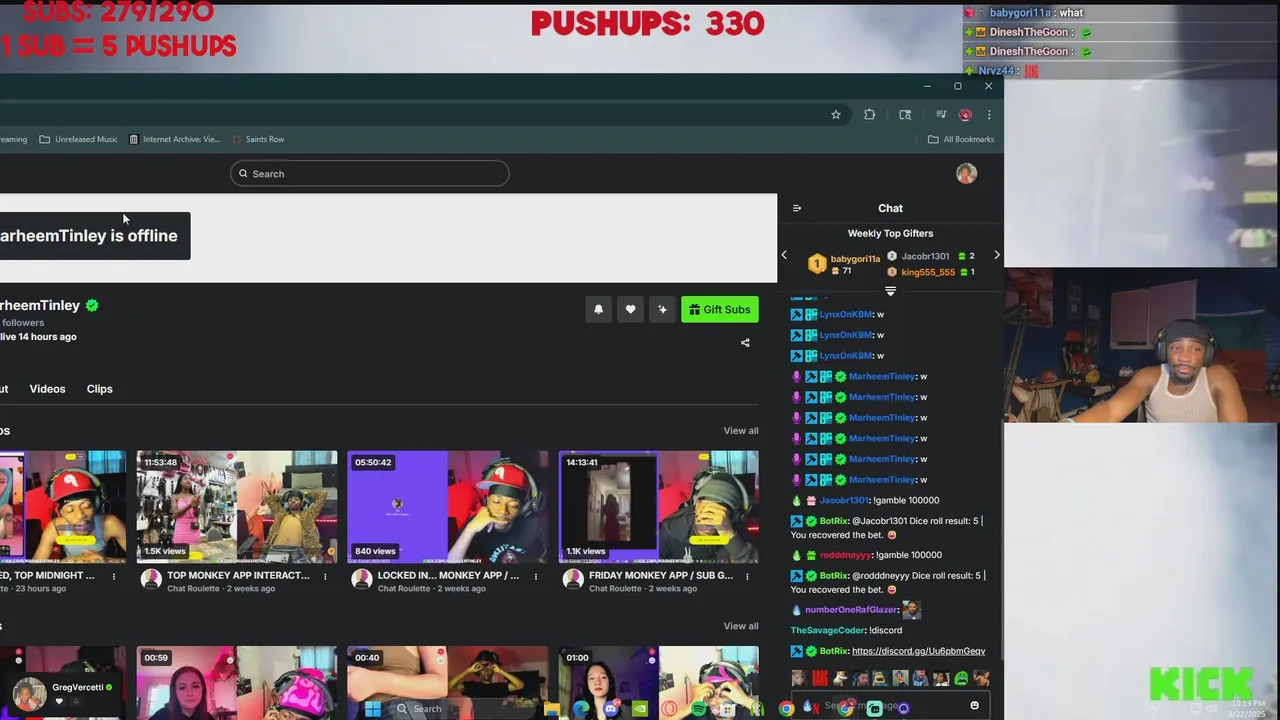Toggle the heart follow button

(630, 310)
